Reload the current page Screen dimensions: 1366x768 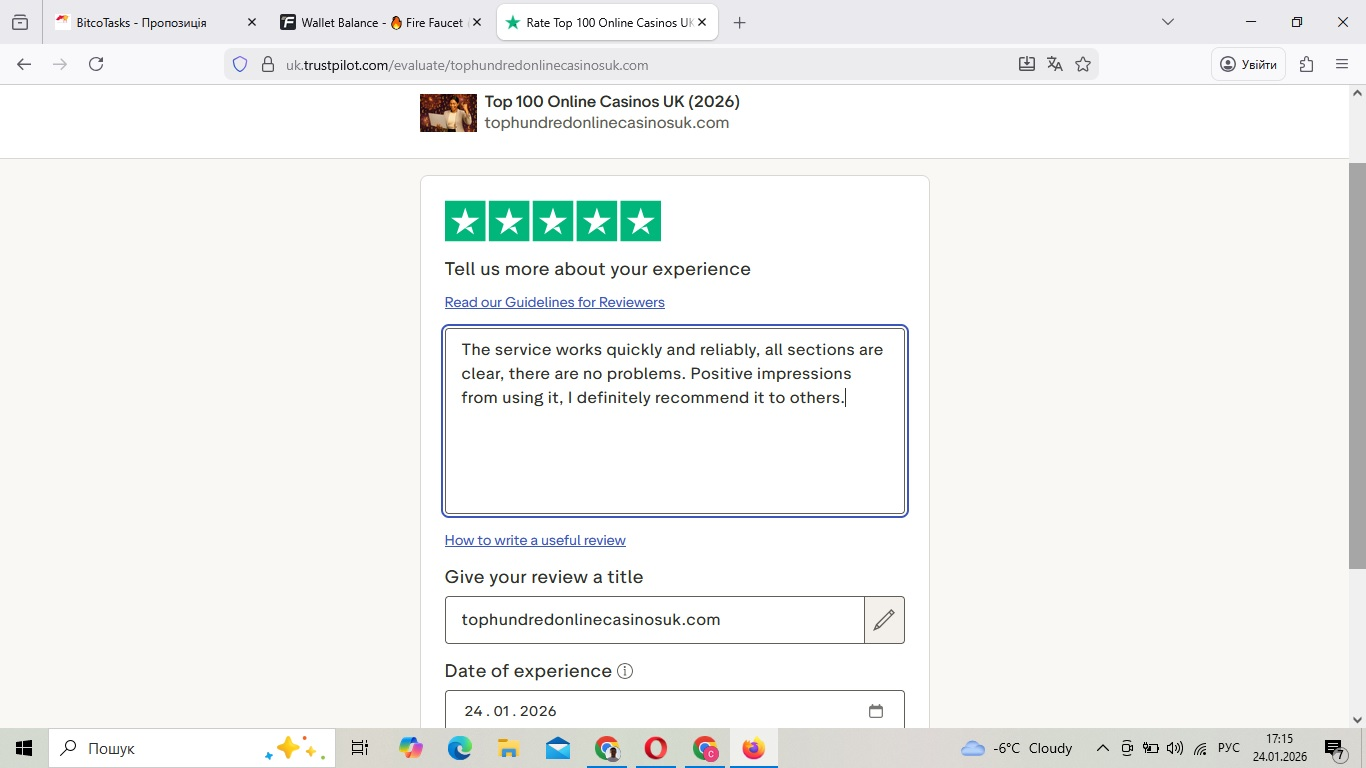96,64
